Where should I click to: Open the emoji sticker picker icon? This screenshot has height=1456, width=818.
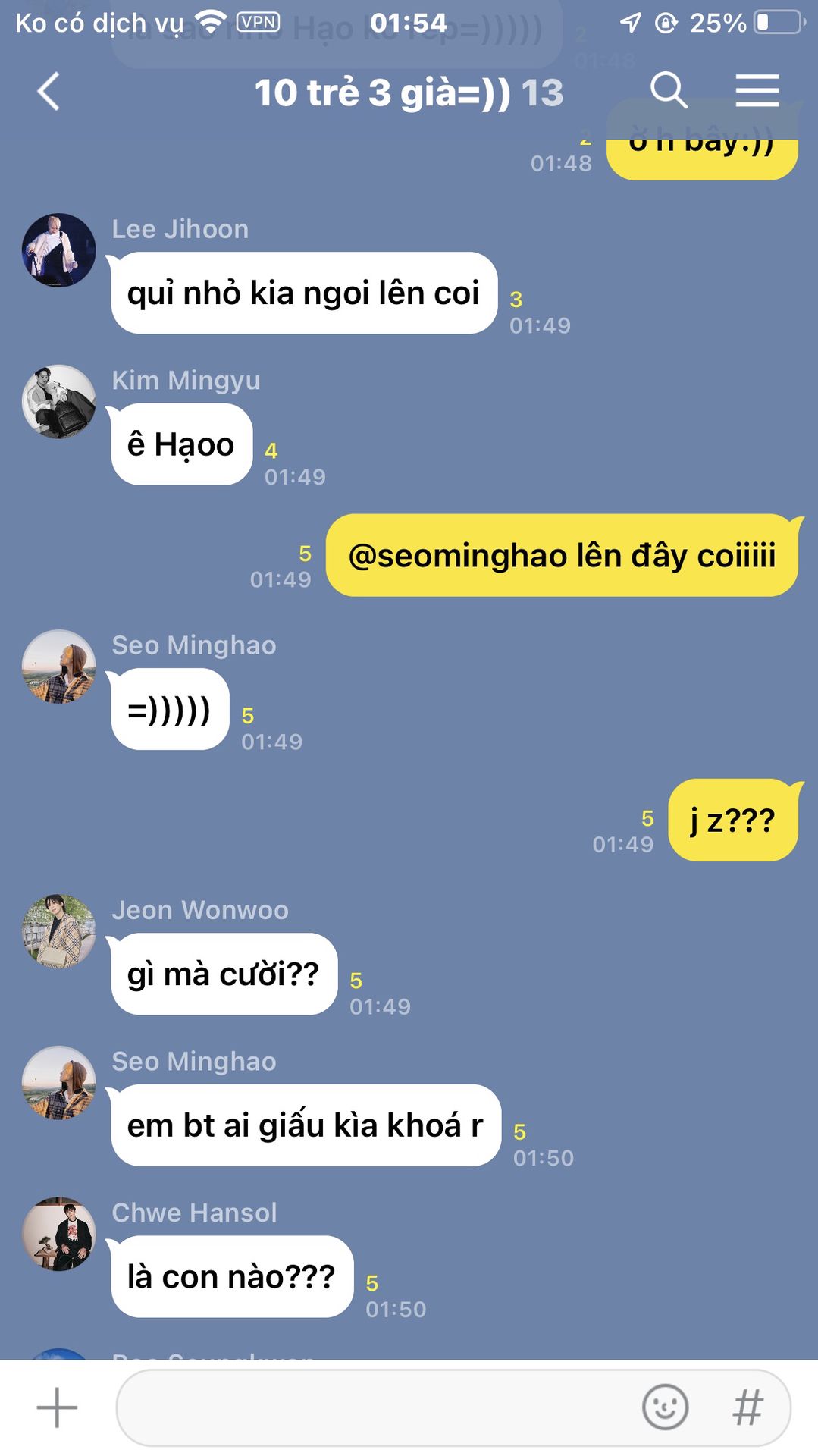(x=665, y=1407)
